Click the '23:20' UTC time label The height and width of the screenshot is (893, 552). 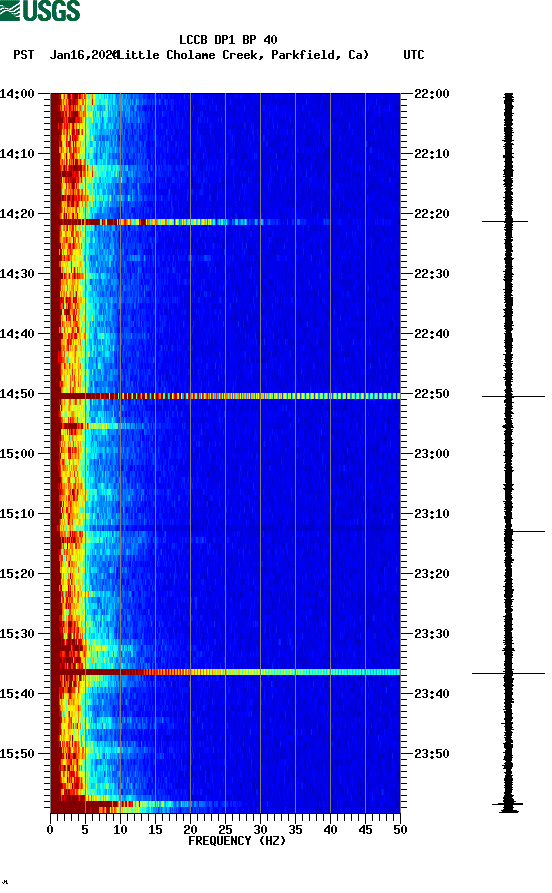click(x=432, y=574)
